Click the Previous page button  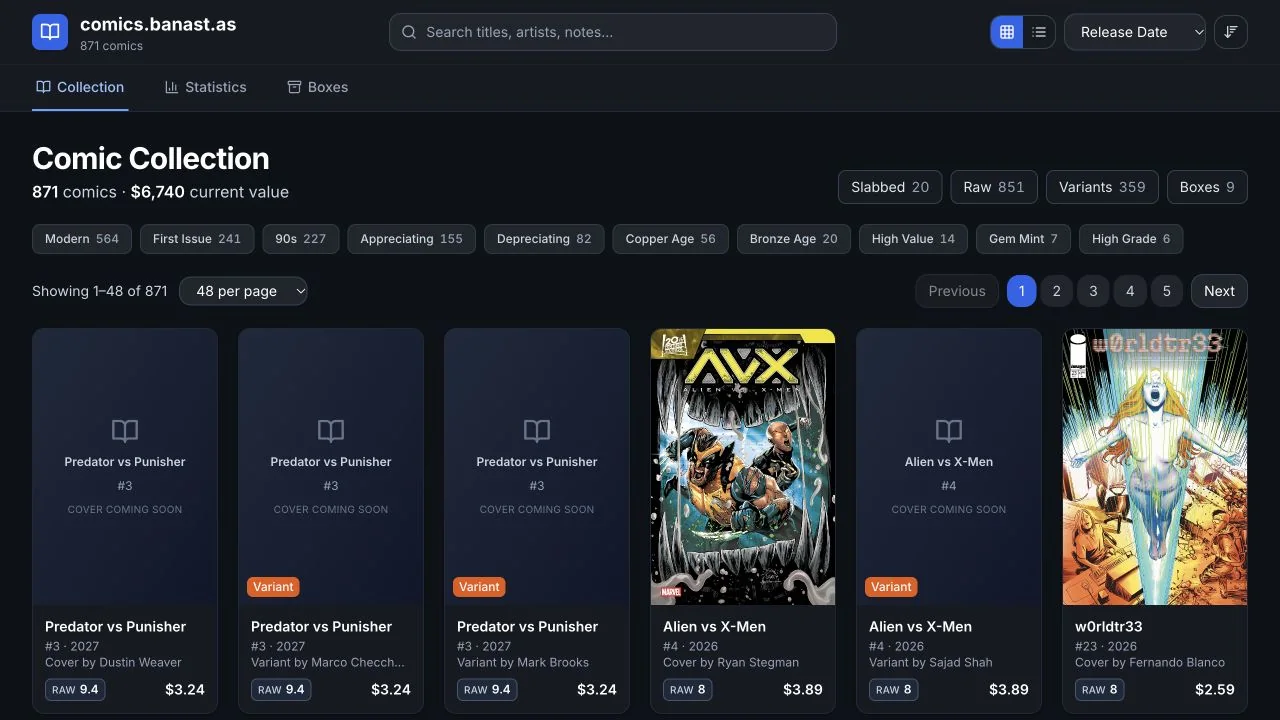tap(957, 291)
